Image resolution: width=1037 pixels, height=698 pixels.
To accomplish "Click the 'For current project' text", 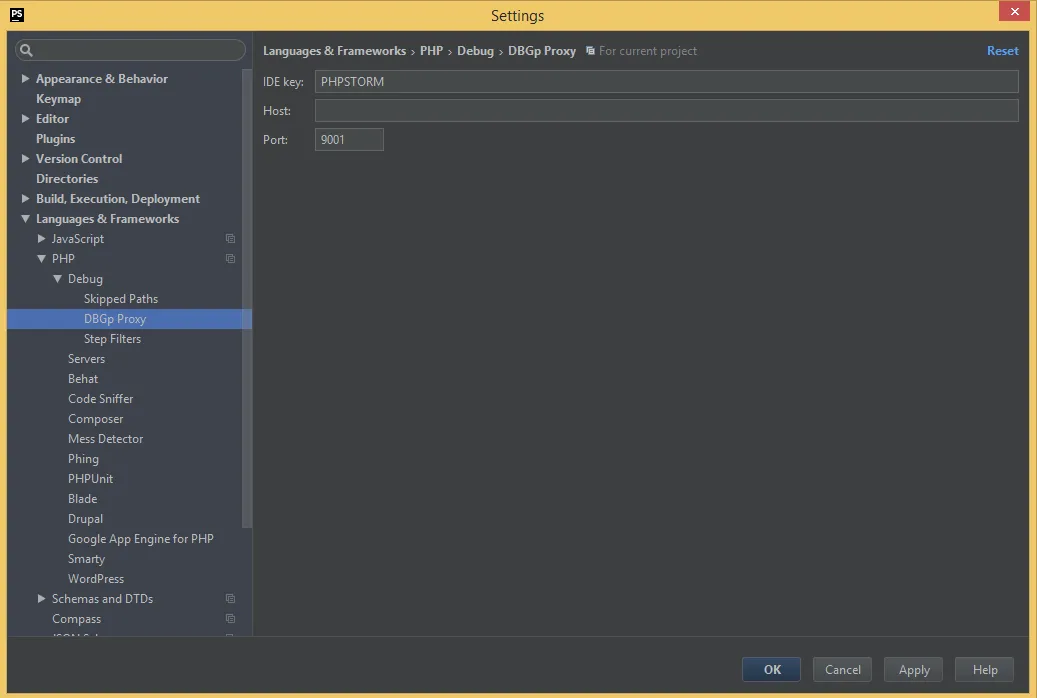I will (x=647, y=51).
